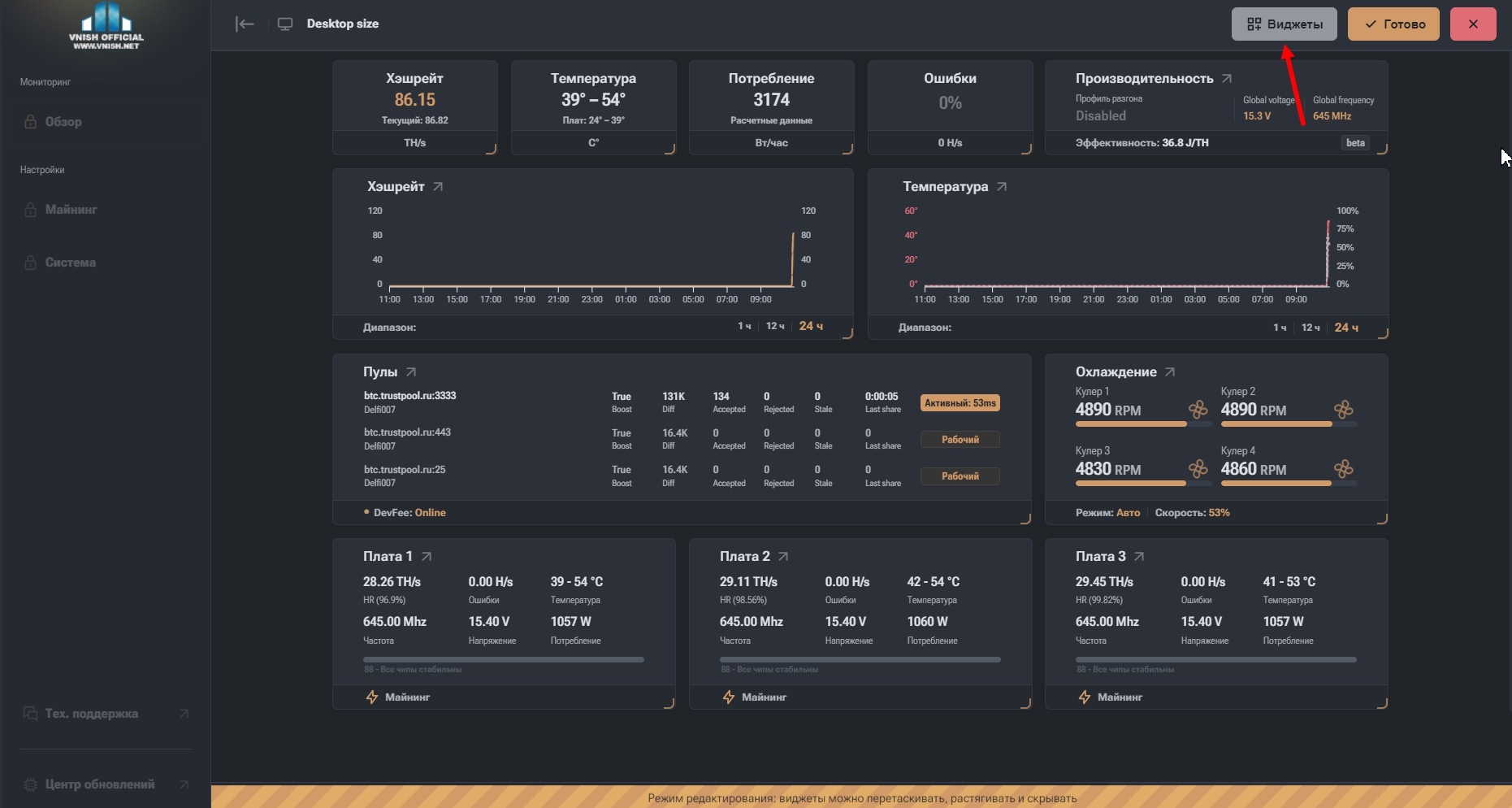
Task: Click the Кулер 4 speed bar
Action: coord(1289,484)
